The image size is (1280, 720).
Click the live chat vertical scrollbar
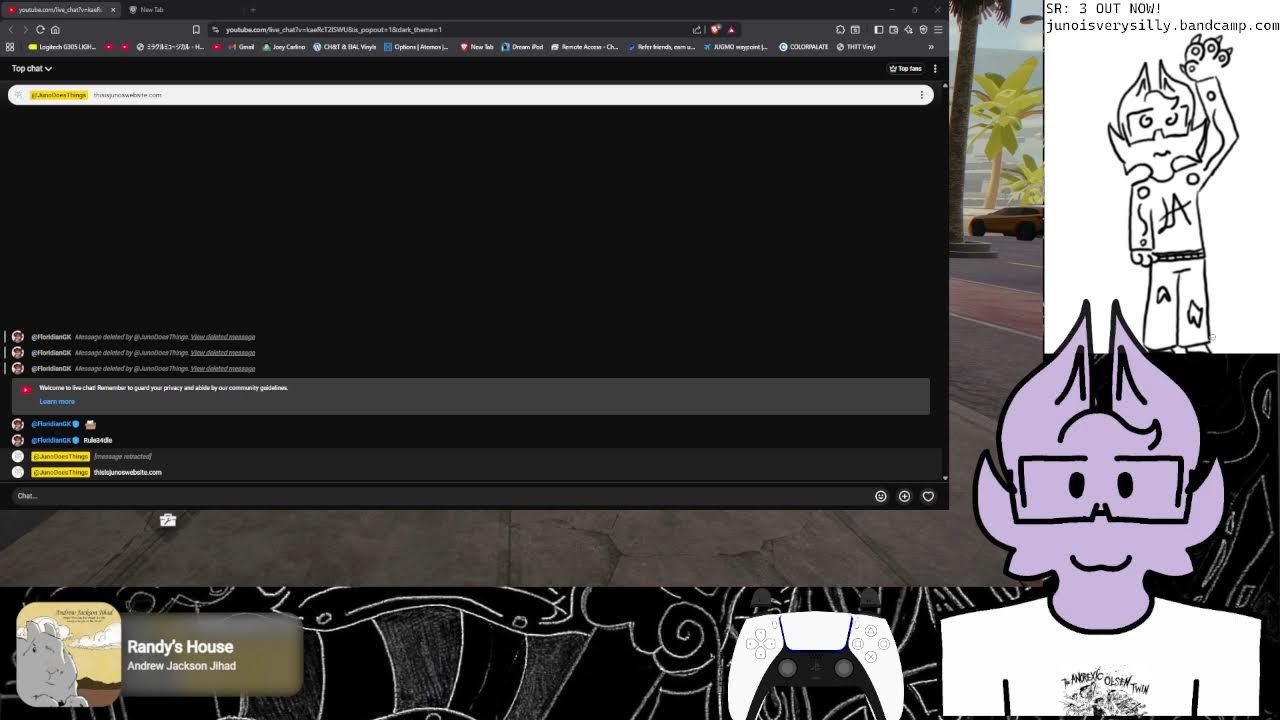[x=945, y=280]
